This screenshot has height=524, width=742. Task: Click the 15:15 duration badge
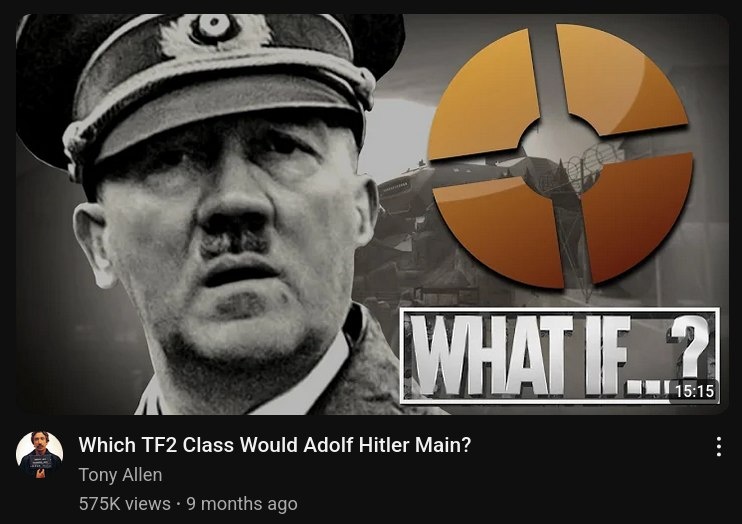coord(694,391)
